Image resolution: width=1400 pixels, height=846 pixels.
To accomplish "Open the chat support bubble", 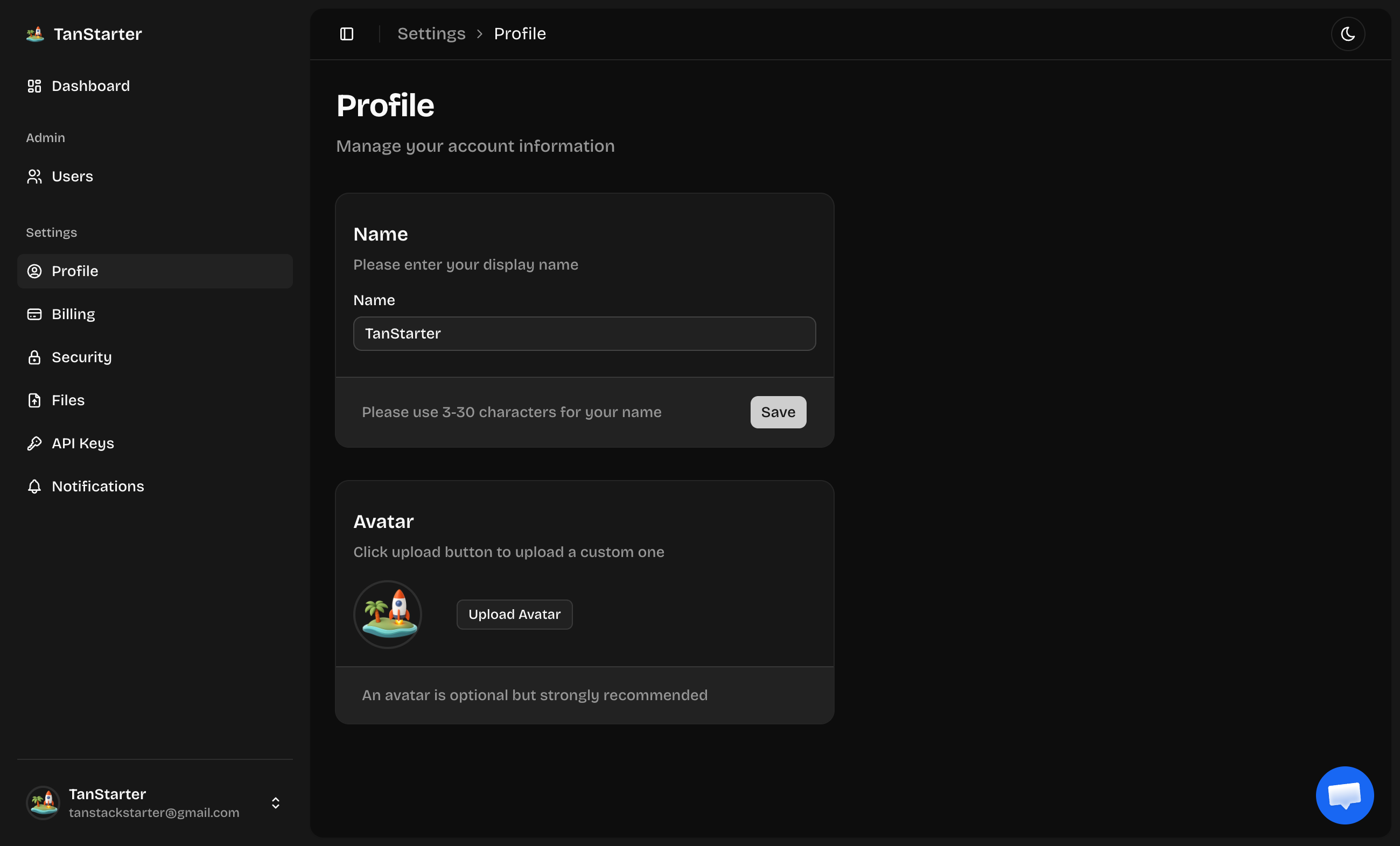I will [1345, 795].
